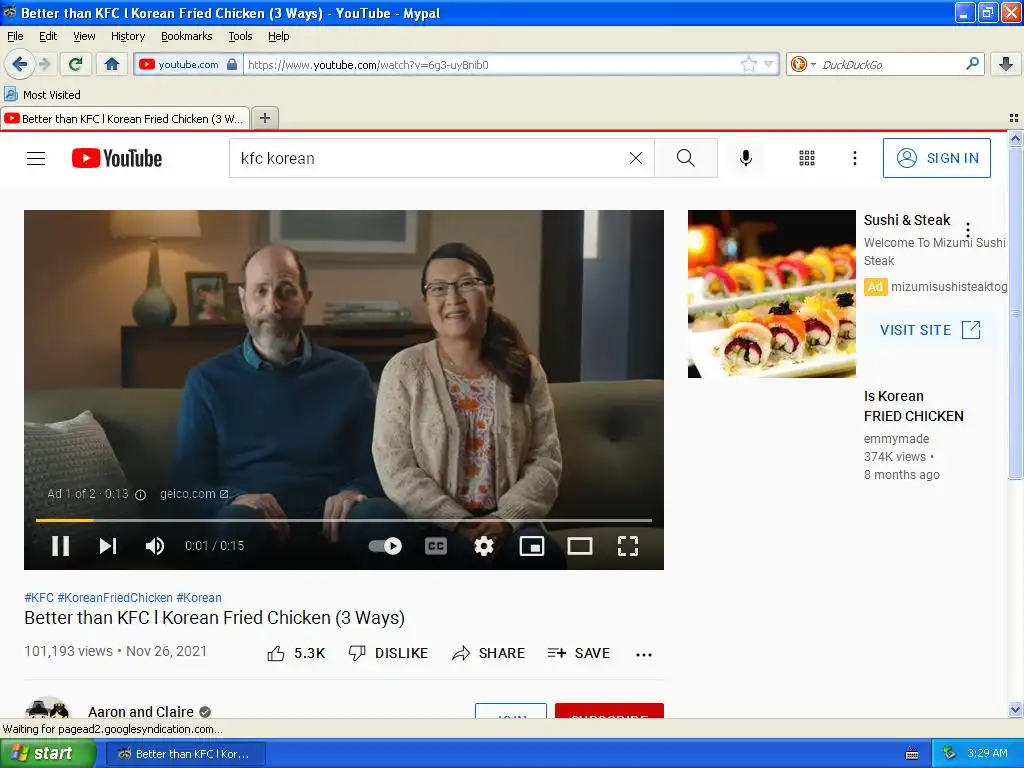Open the emmymade channel name
Viewport: 1024px width, 768px height.
tap(896, 439)
